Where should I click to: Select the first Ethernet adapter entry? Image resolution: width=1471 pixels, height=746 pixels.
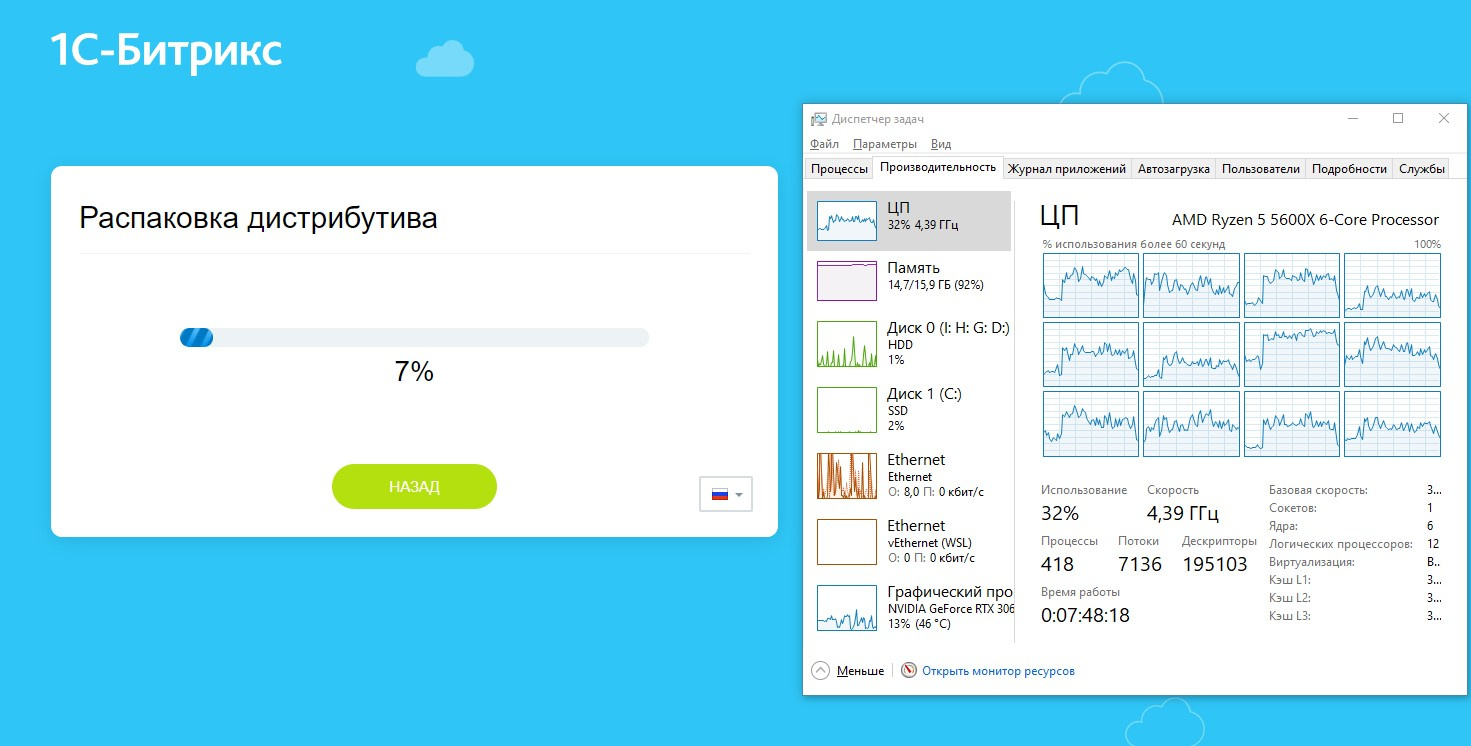coord(909,476)
